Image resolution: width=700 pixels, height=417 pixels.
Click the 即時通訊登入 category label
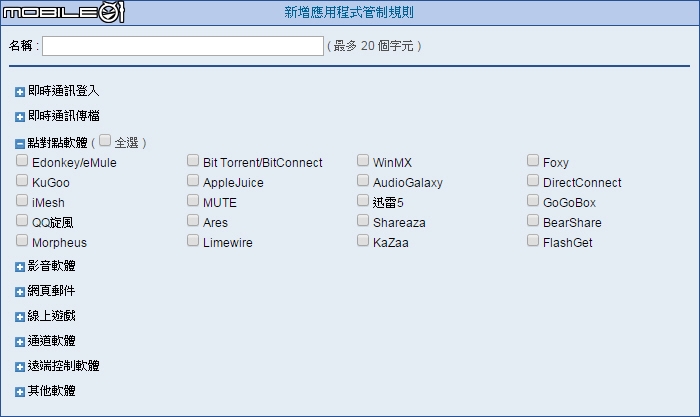pyautogui.click(x=63, y=91)
